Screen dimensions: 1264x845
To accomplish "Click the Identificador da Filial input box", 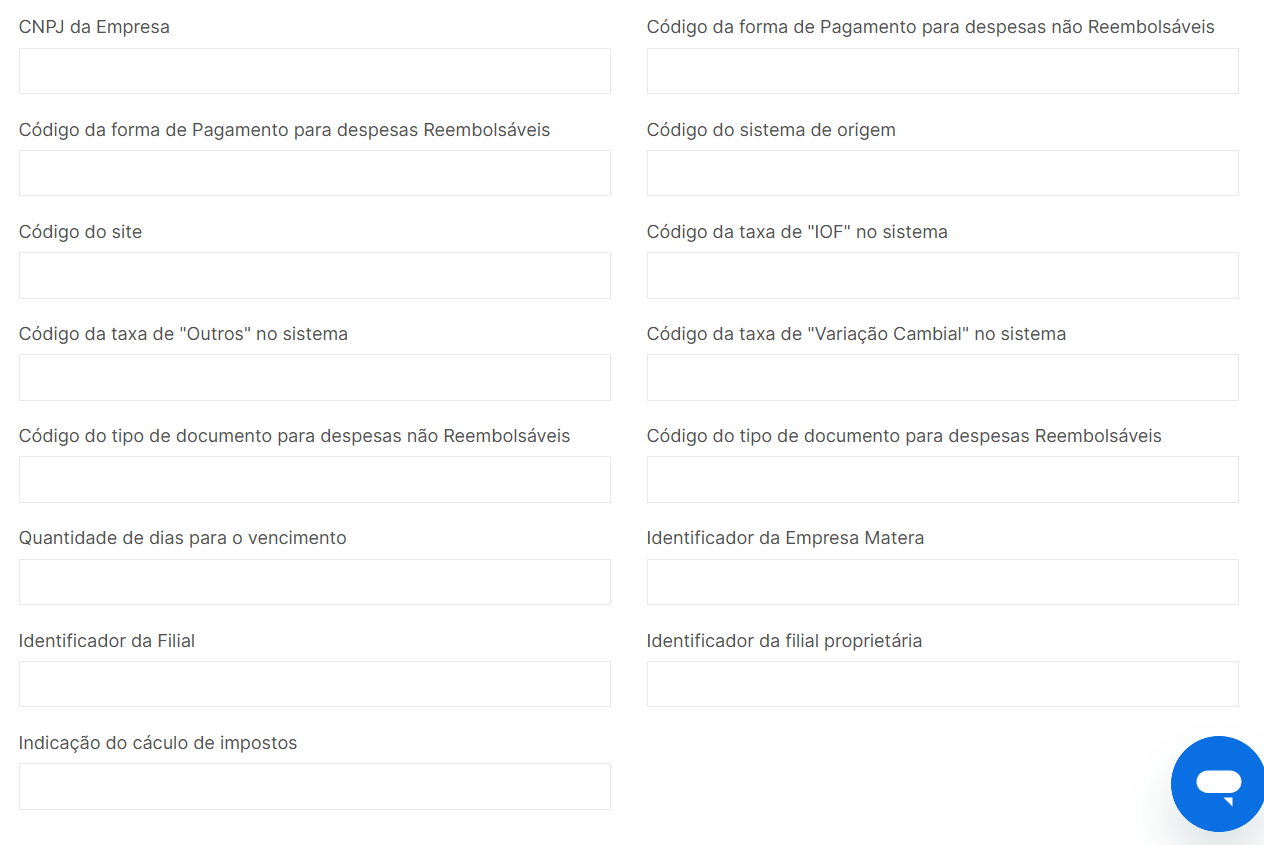I will point(314,684).
